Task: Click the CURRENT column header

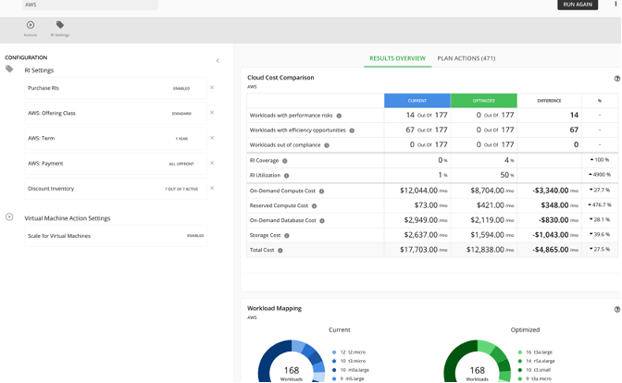Action: pyautogui.click(x=417, y=101)
